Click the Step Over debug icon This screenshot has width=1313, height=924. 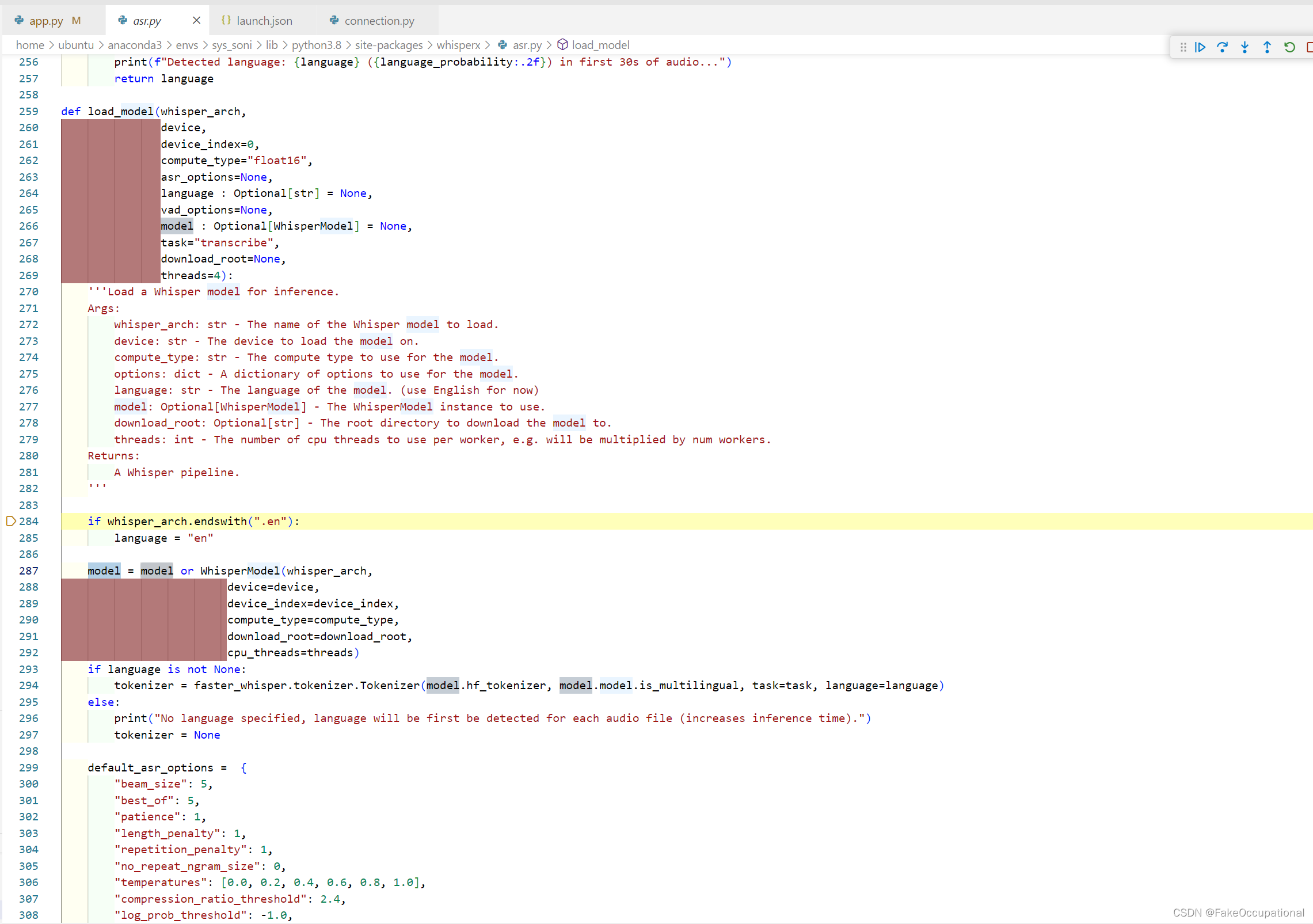(x=1222, y=47)
